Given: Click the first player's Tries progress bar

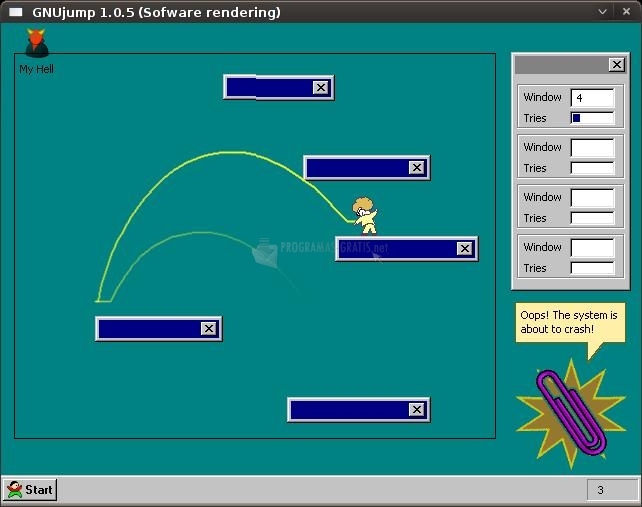Looking at the screenshot, I should (x=592, y=118).
